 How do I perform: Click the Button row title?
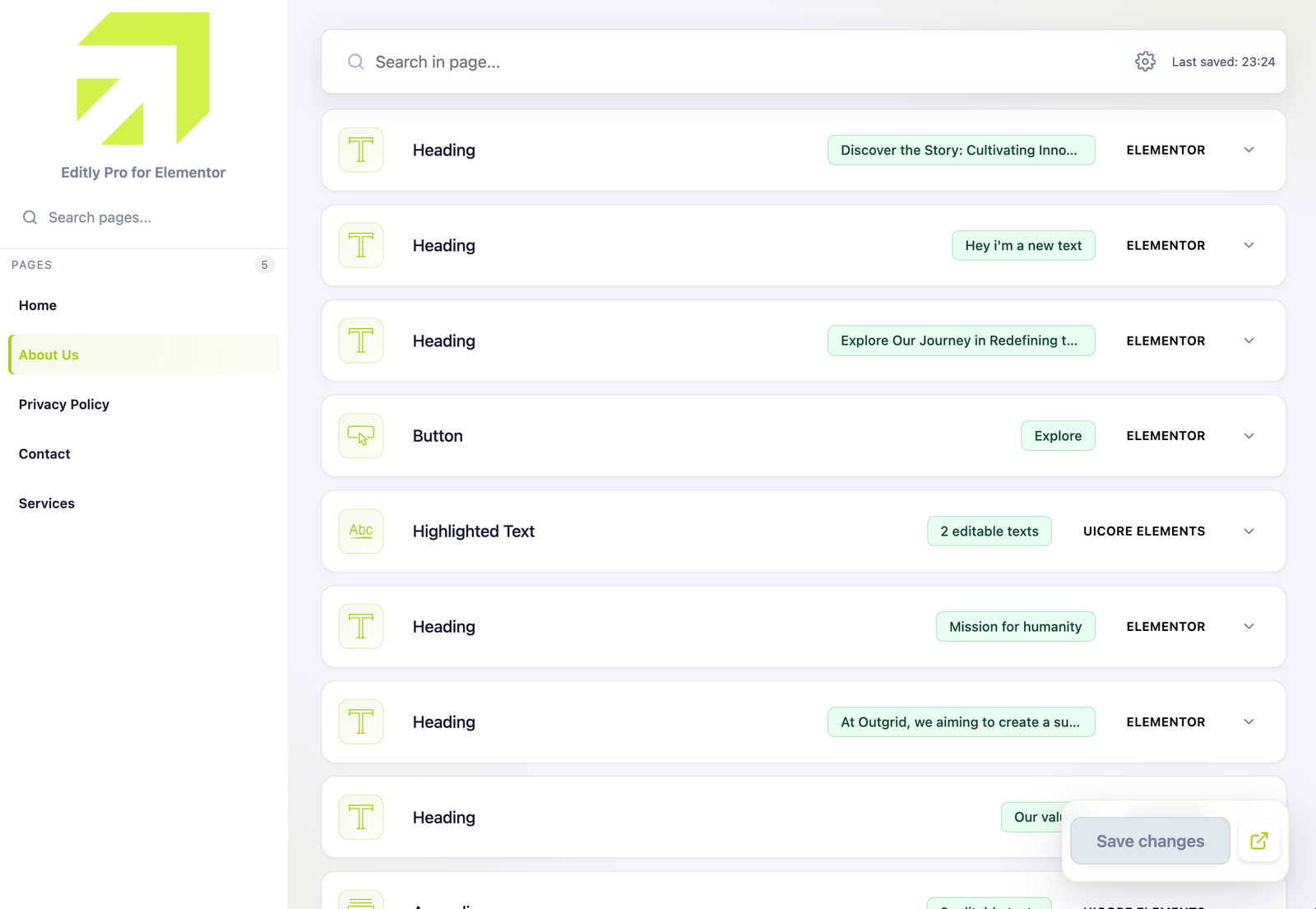pos(438,436)
